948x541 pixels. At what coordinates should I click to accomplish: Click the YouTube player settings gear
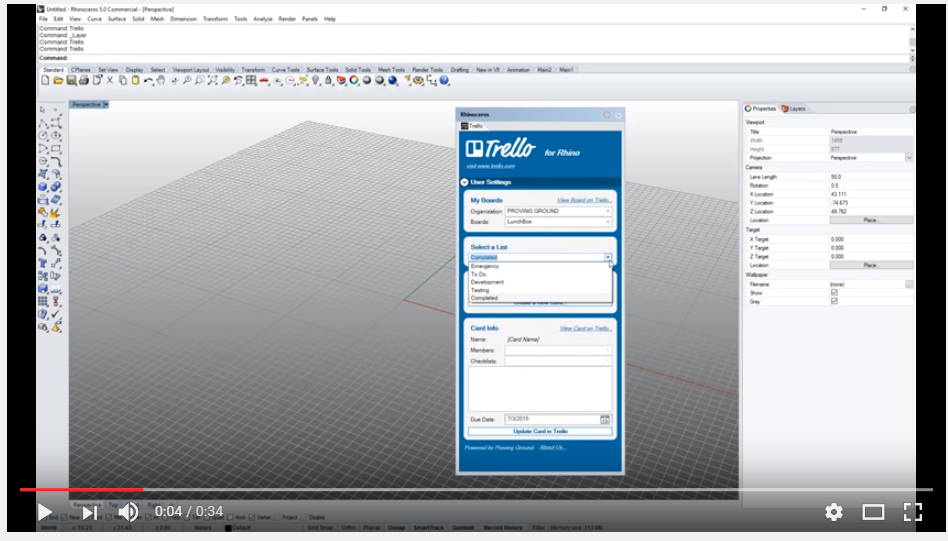tap(834, 512)
